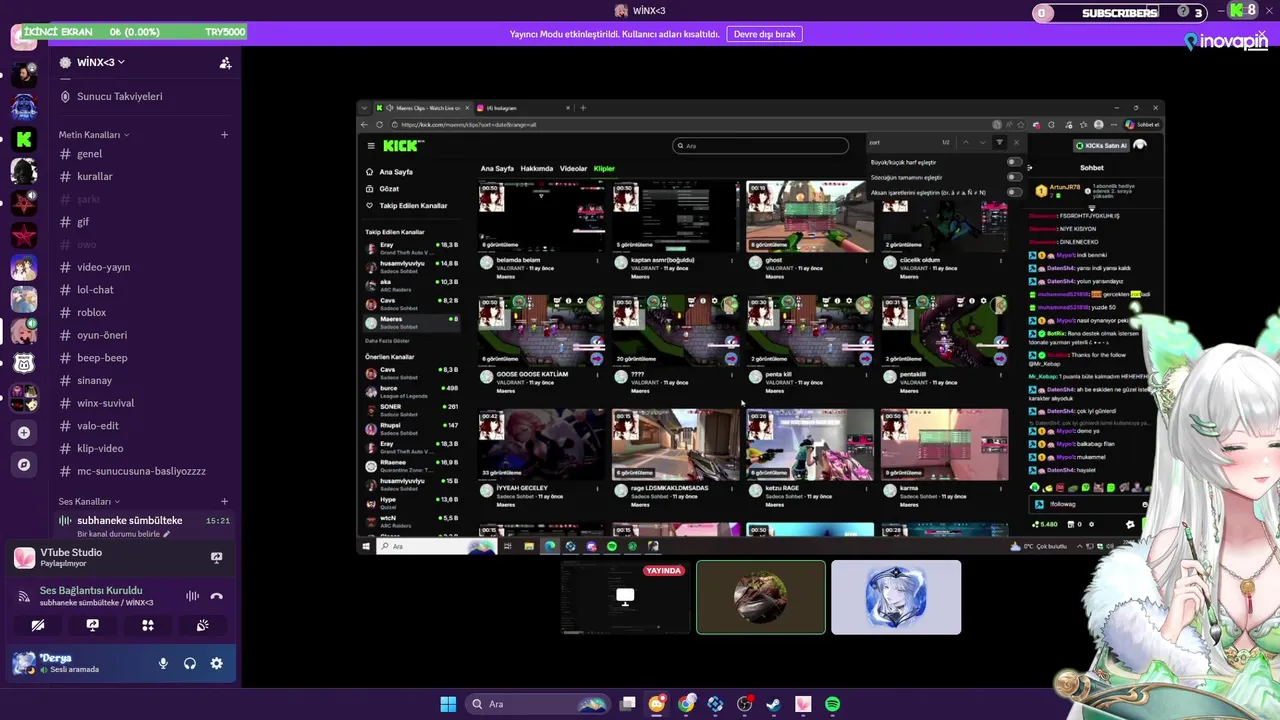Switch to Ana Sayfa tab on Kick channel
The width and height of the screenshot is (1280, 720).
coord(497,169)
